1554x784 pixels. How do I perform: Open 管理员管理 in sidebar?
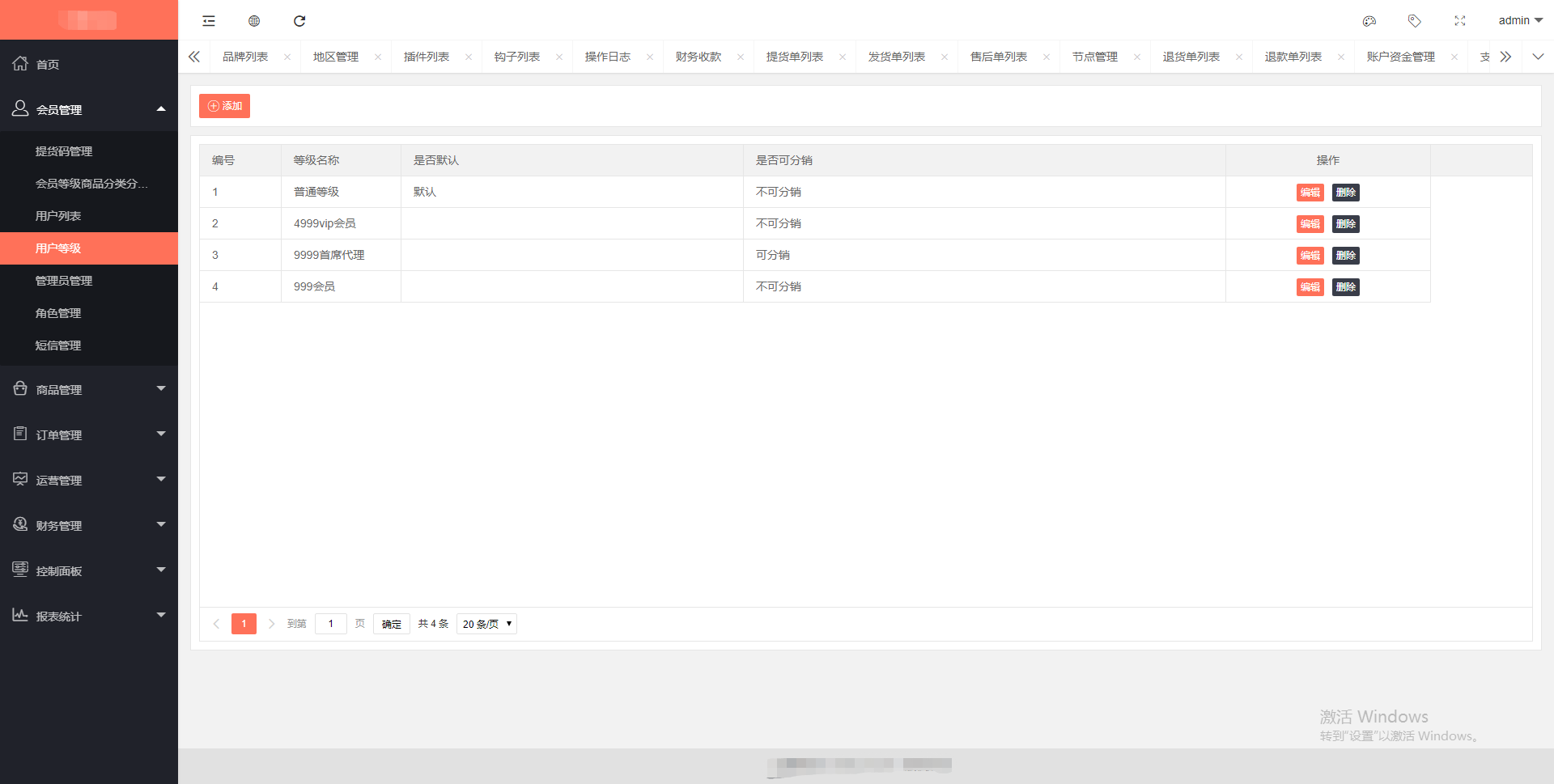[89, 281]
